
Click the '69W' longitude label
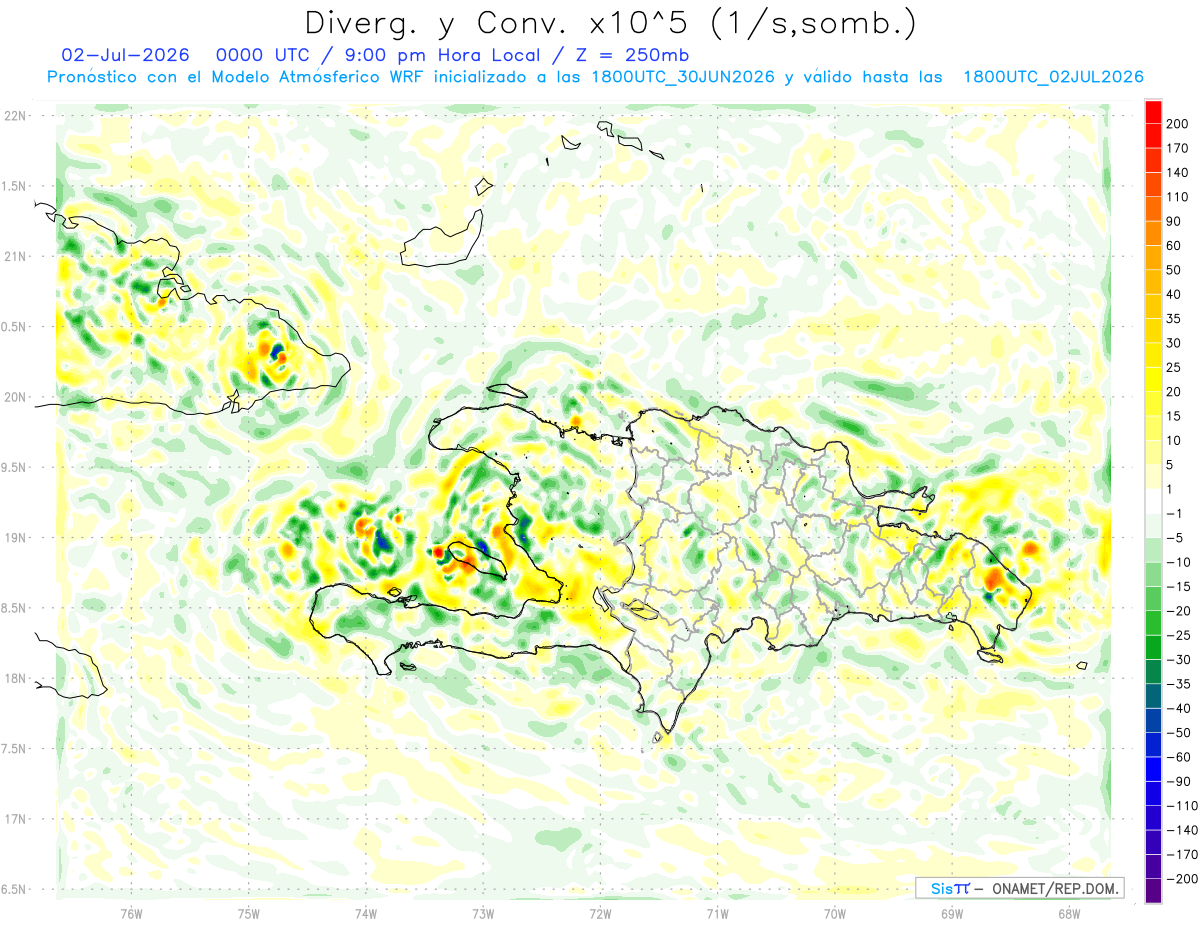[x=952, y=912]
